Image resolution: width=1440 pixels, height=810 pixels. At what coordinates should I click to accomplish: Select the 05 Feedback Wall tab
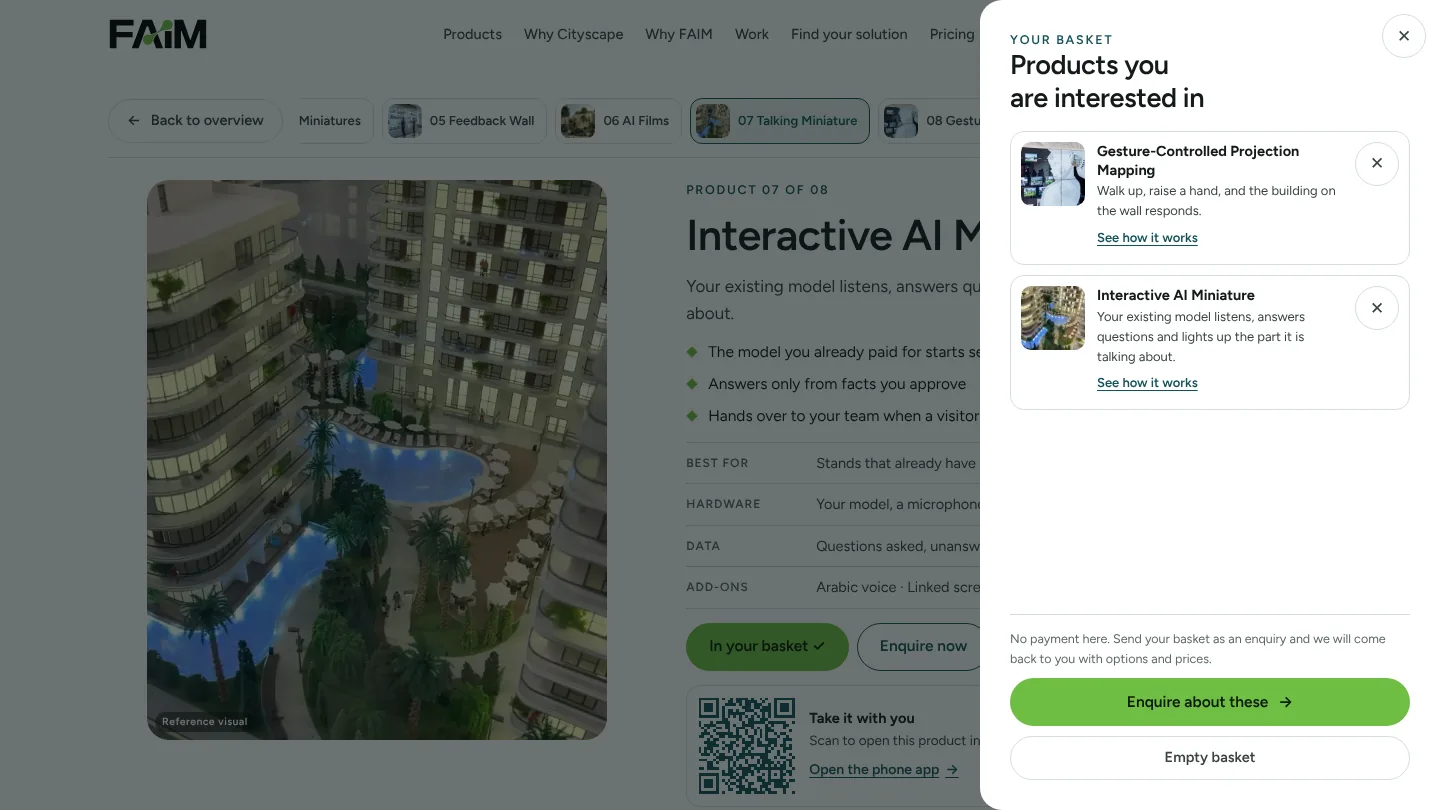point(464,121)
